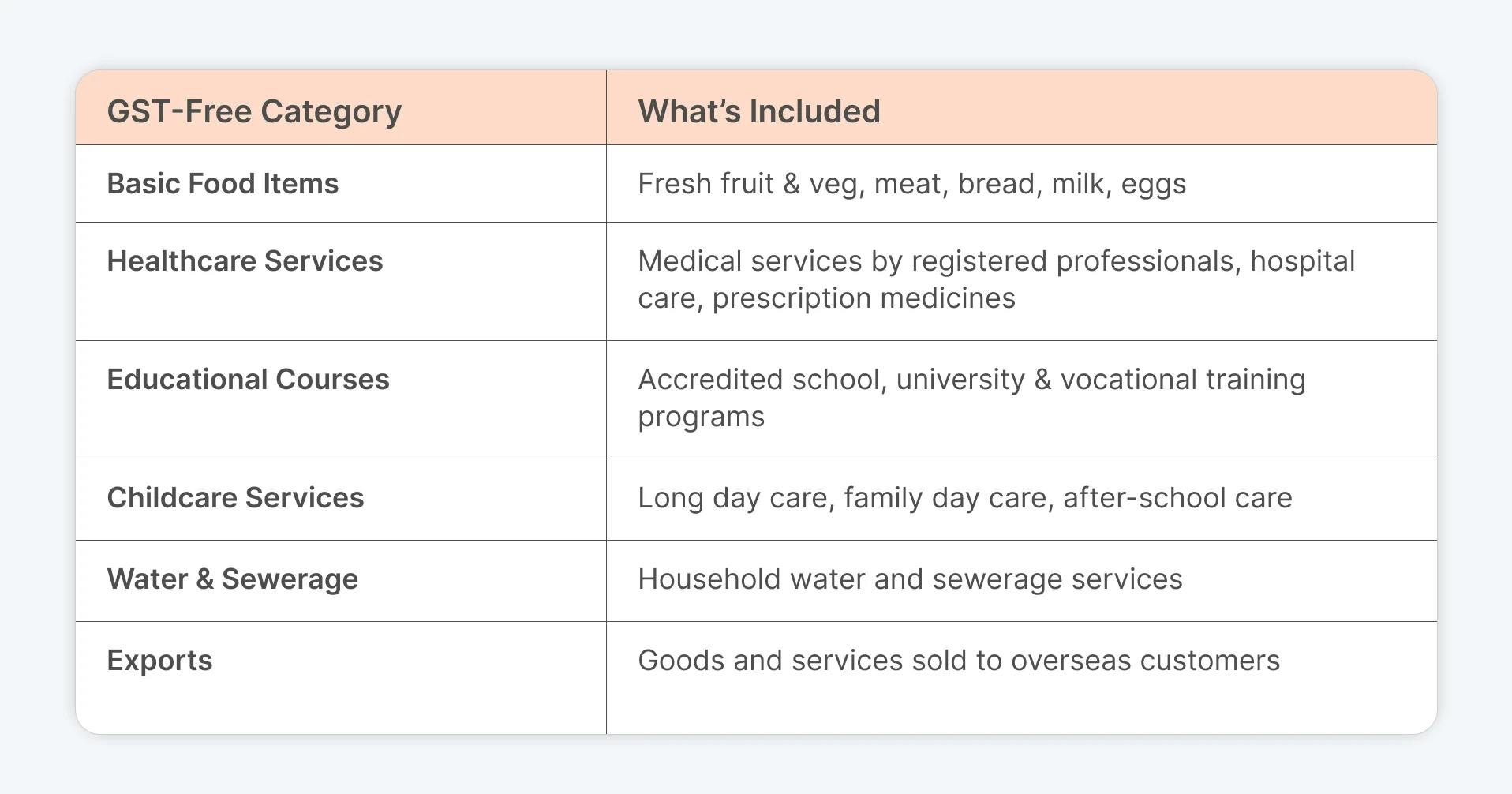Viewport: 1512px width, 794px height.
Task: Select the Basic Food Items row label
Action: 223,184
